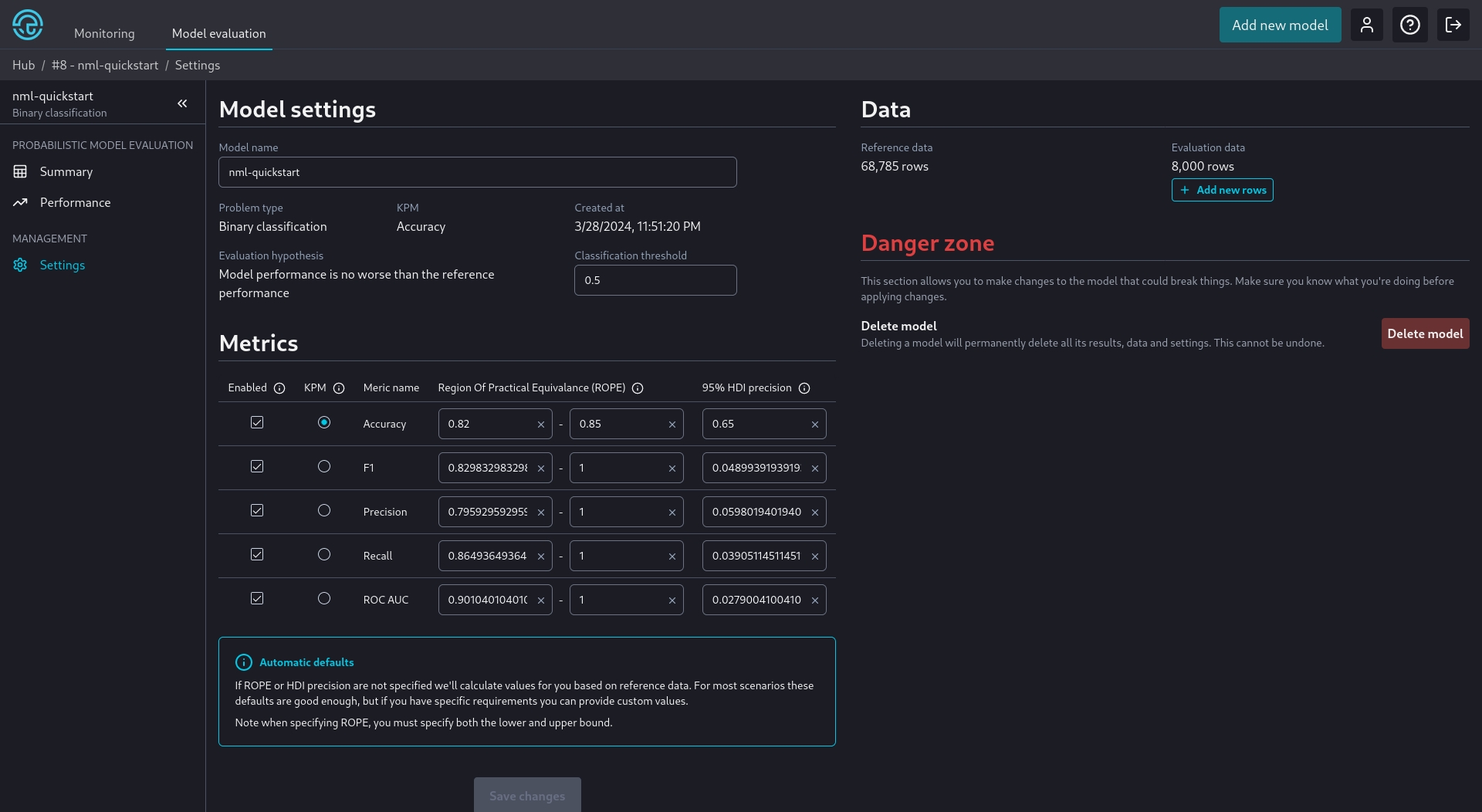
Task: Click the Add new rows button
Action: pyautogui.click(x=1222, y=190)
